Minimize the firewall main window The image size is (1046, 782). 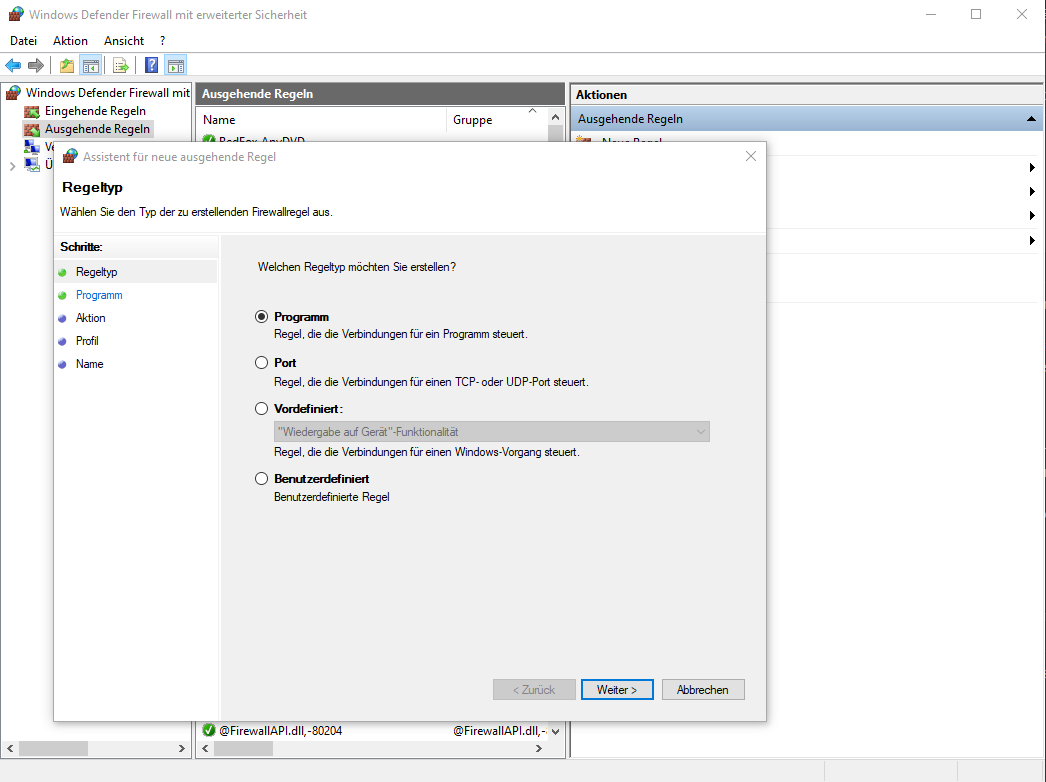click(x=931, y=14)
